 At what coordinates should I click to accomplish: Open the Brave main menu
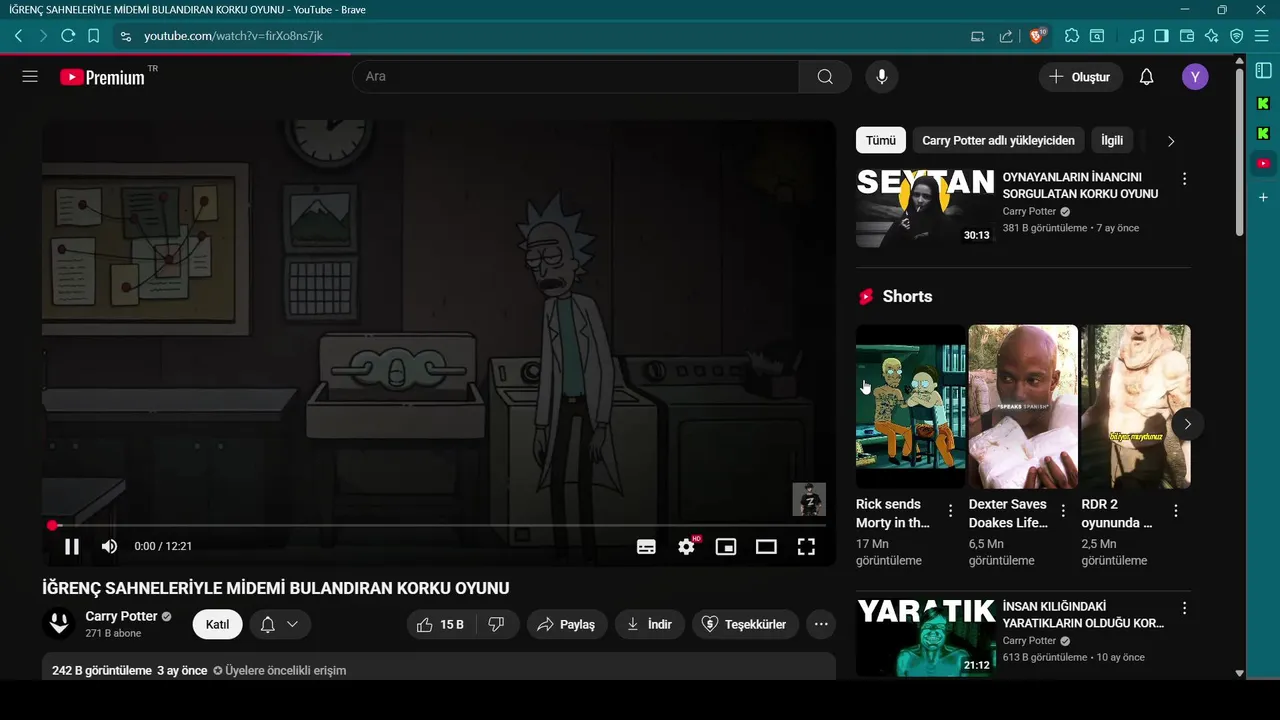[1262, 36]
